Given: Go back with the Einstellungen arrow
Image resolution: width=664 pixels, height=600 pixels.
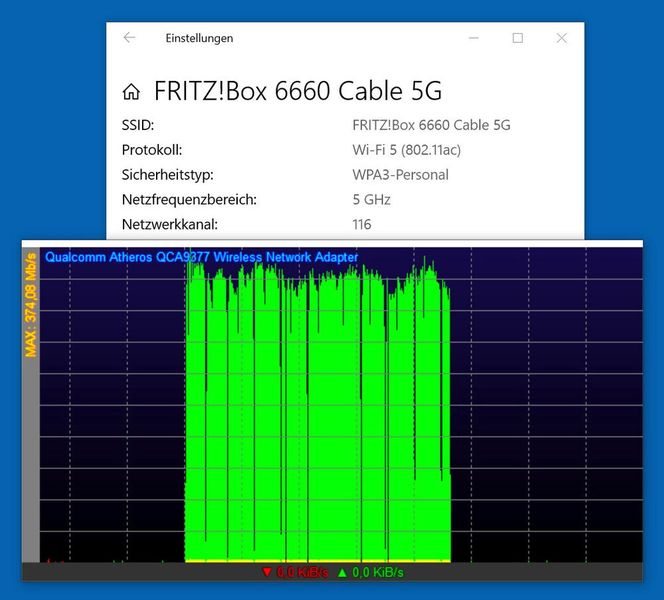Looking at the screenshot, I should coord(129,38).
